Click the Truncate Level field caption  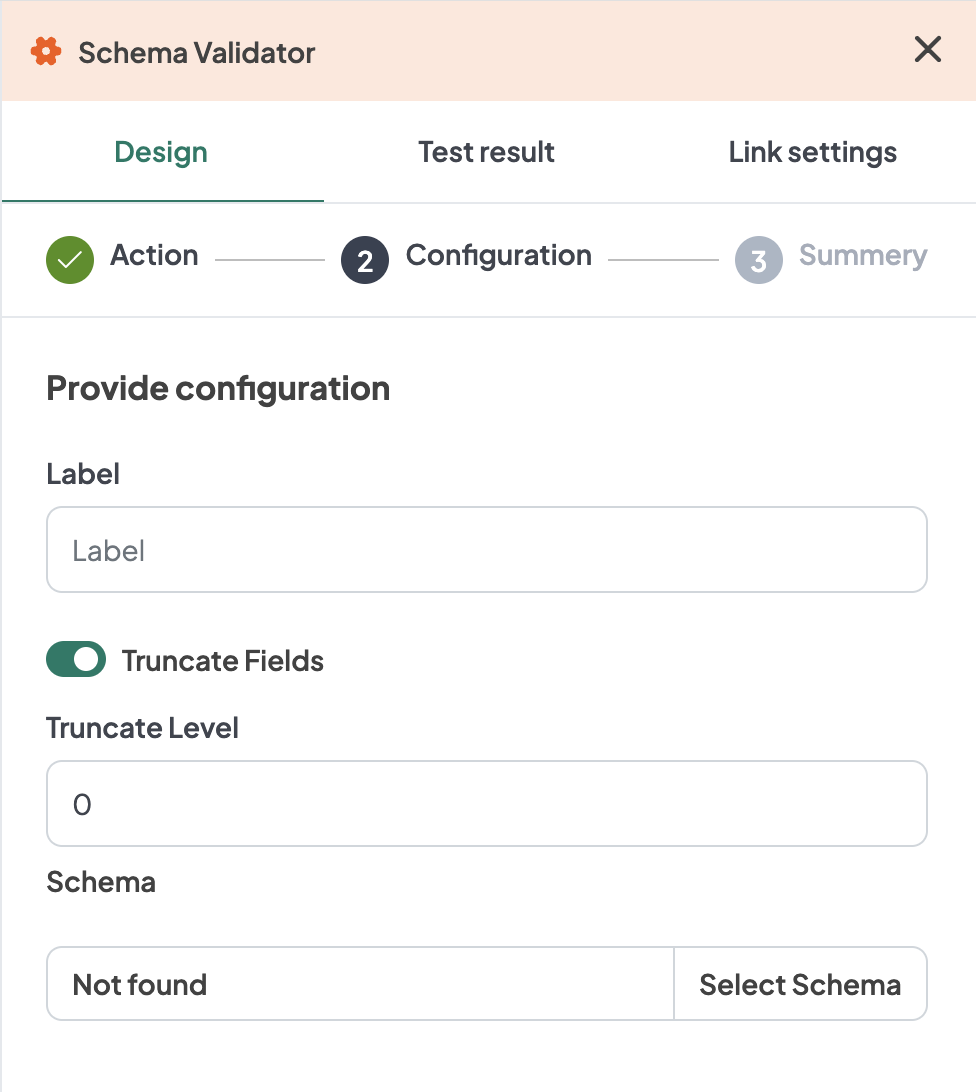[x=142, y=728]
